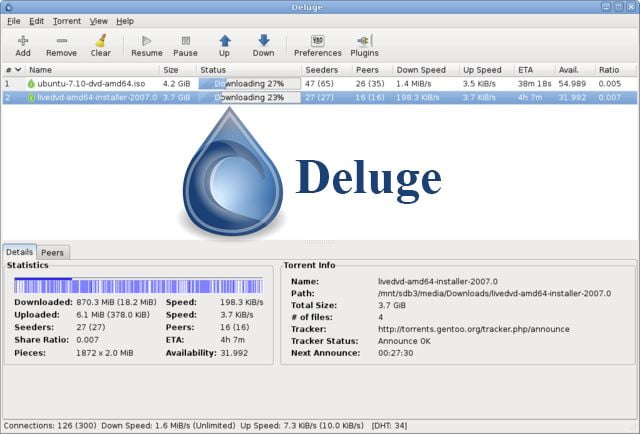Open the Edit menu
This screenshot has width=640, height=434.
36,21
